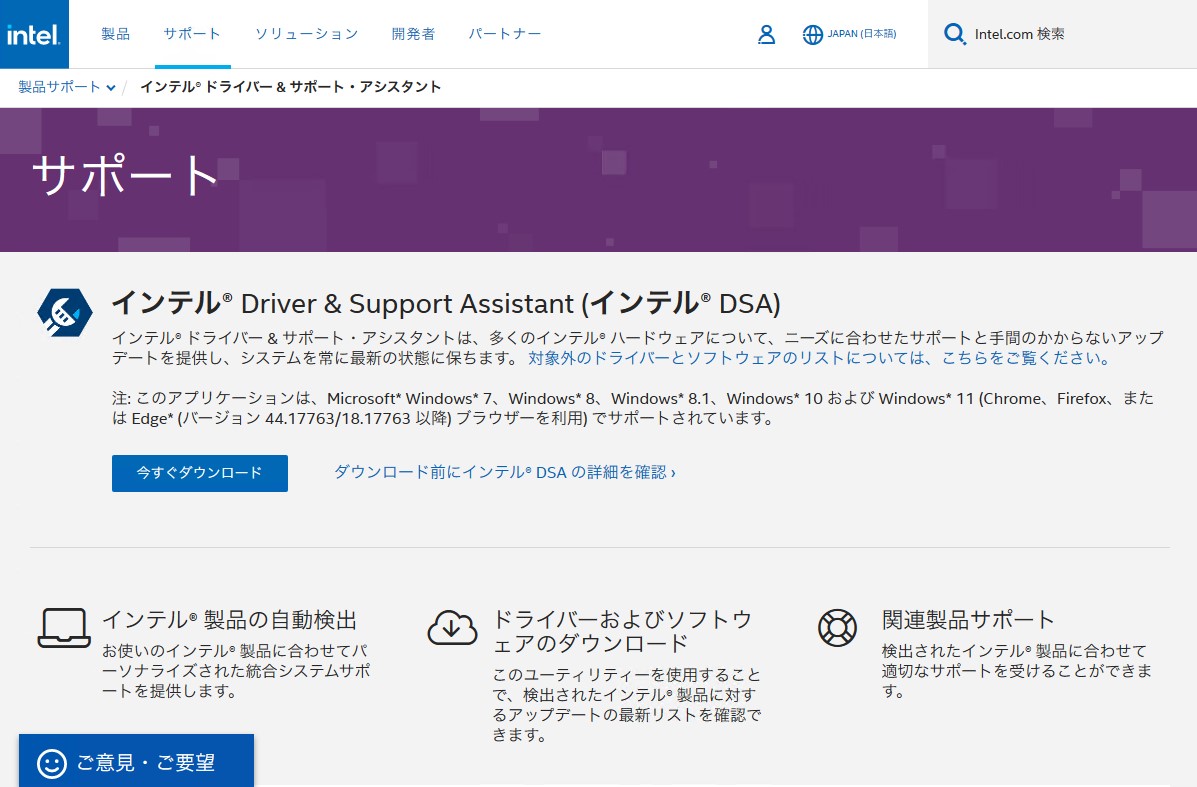Image resolution: width=1197 pixels, height=787 pixels.
Task: Open the サポート menu
Action: tap(192, 34)
